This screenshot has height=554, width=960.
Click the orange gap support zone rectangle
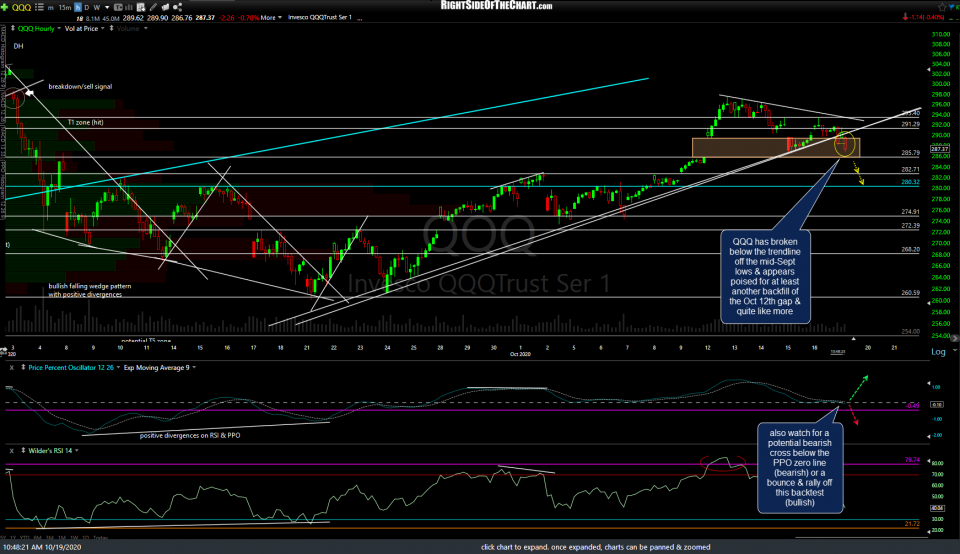coord(776,148)
